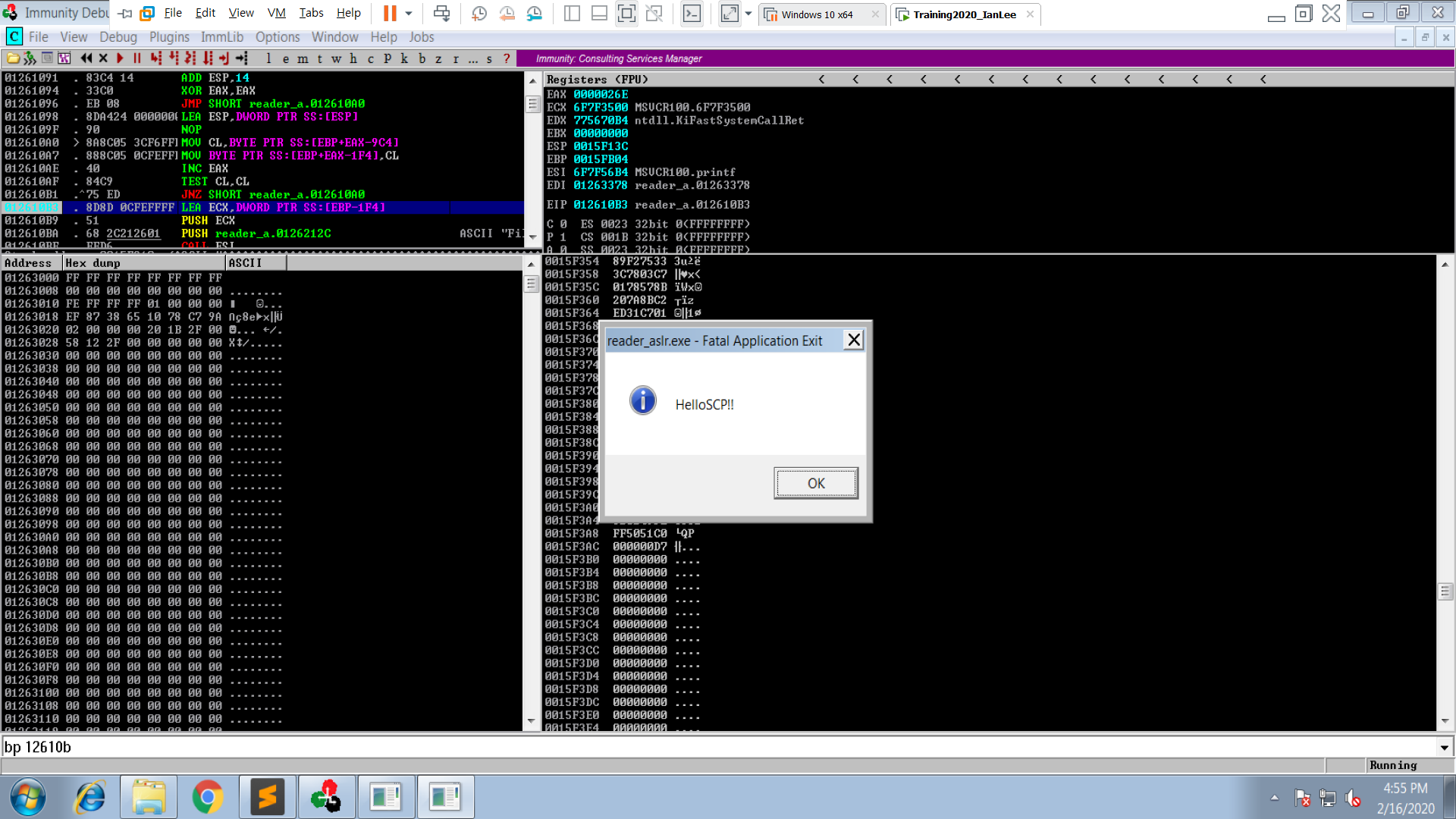This screenshot has width=1456, height=819.
Task: Click stack pane vertical scrollbar thumb
Action: click(x=1445, y=591)
